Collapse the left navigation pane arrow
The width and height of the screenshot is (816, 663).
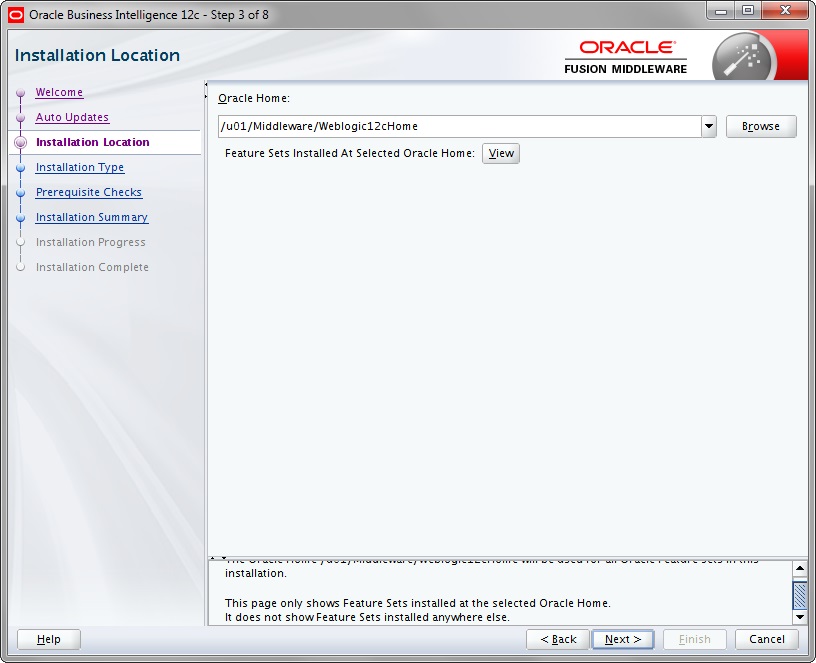[x=206, y=84]
